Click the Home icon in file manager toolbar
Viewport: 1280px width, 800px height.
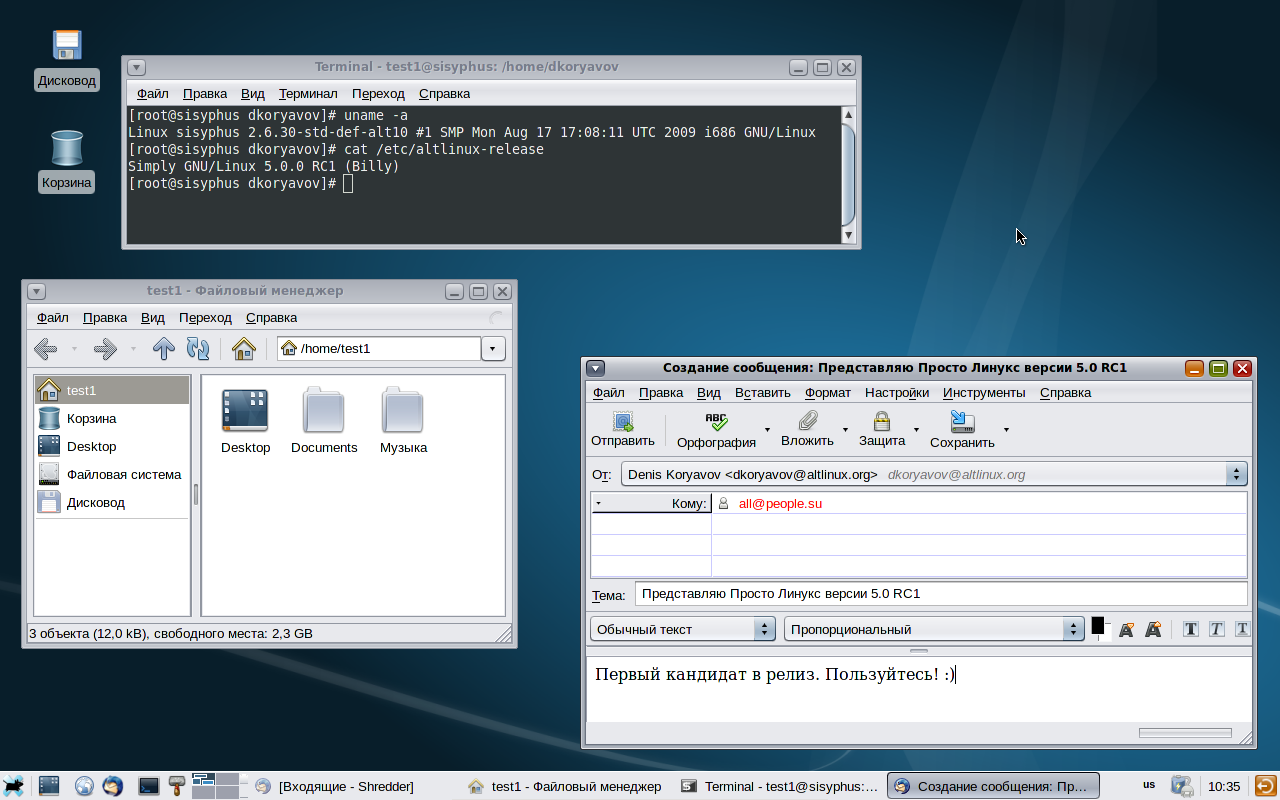point(243,349)
